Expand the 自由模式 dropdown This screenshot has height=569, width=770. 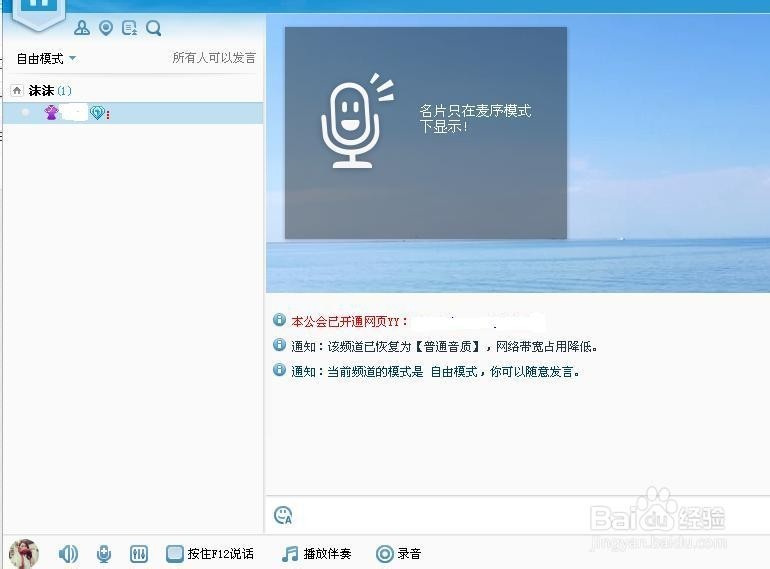pos(46,58)
